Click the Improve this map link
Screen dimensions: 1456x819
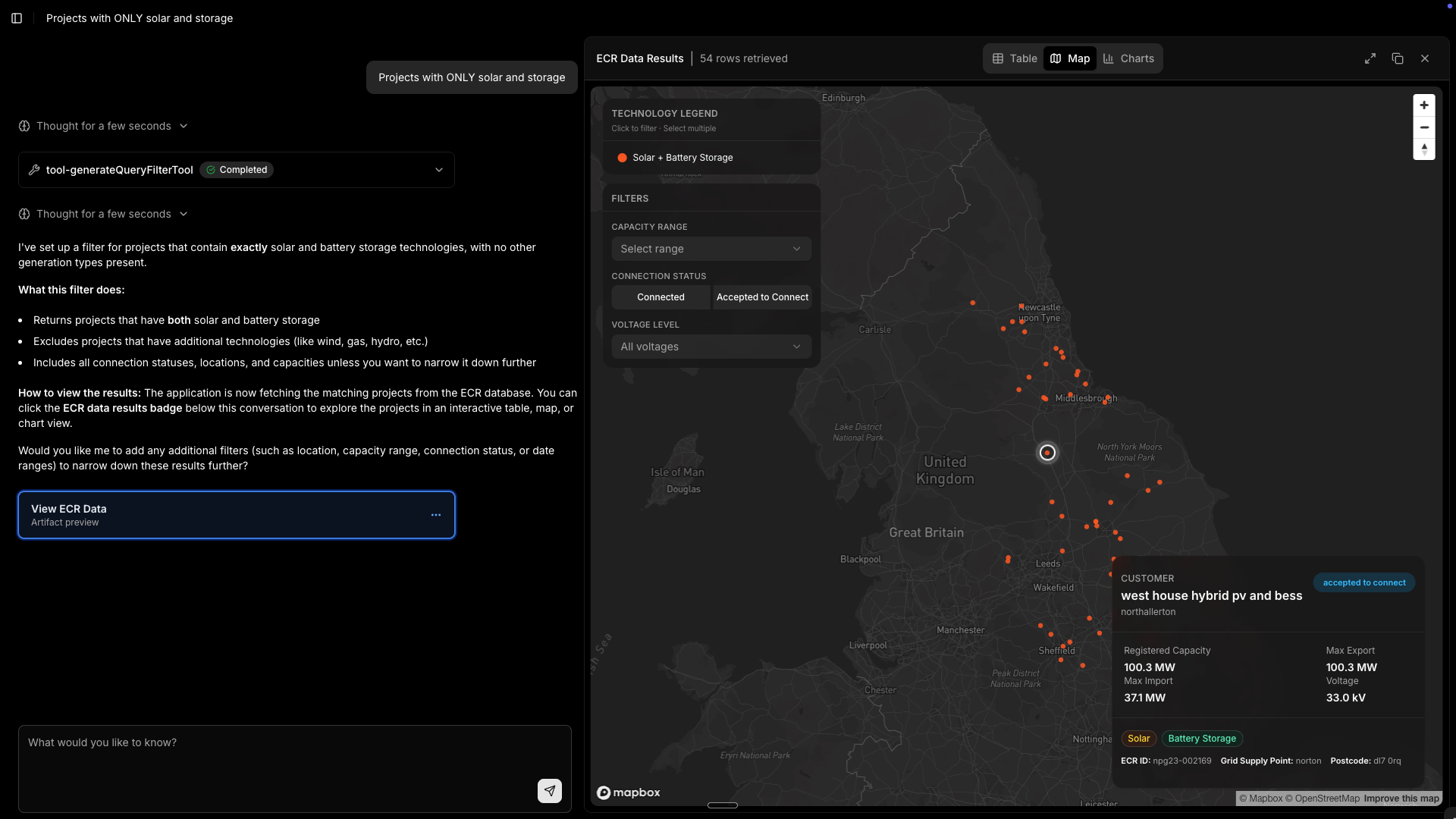[x=1401, y=799]
